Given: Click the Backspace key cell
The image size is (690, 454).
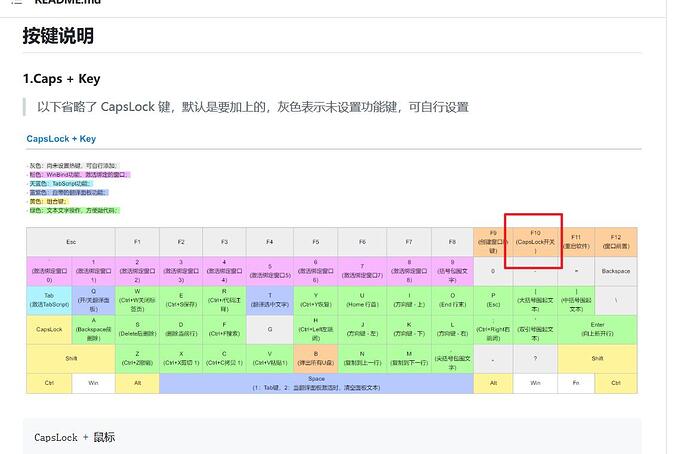Looking at the screenshot, I should [x=616, y=270].
